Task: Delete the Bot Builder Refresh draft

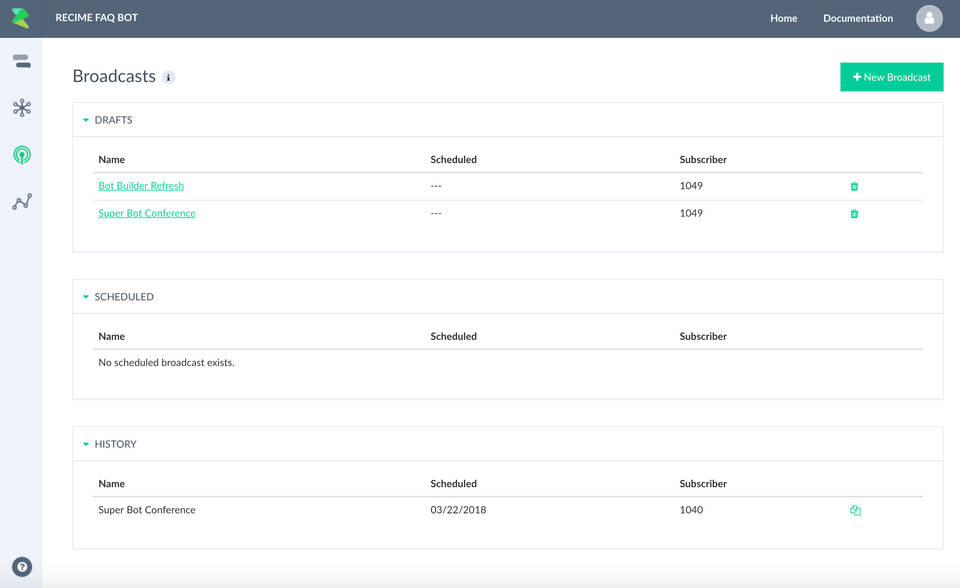Action: click(x=854, y=186)
